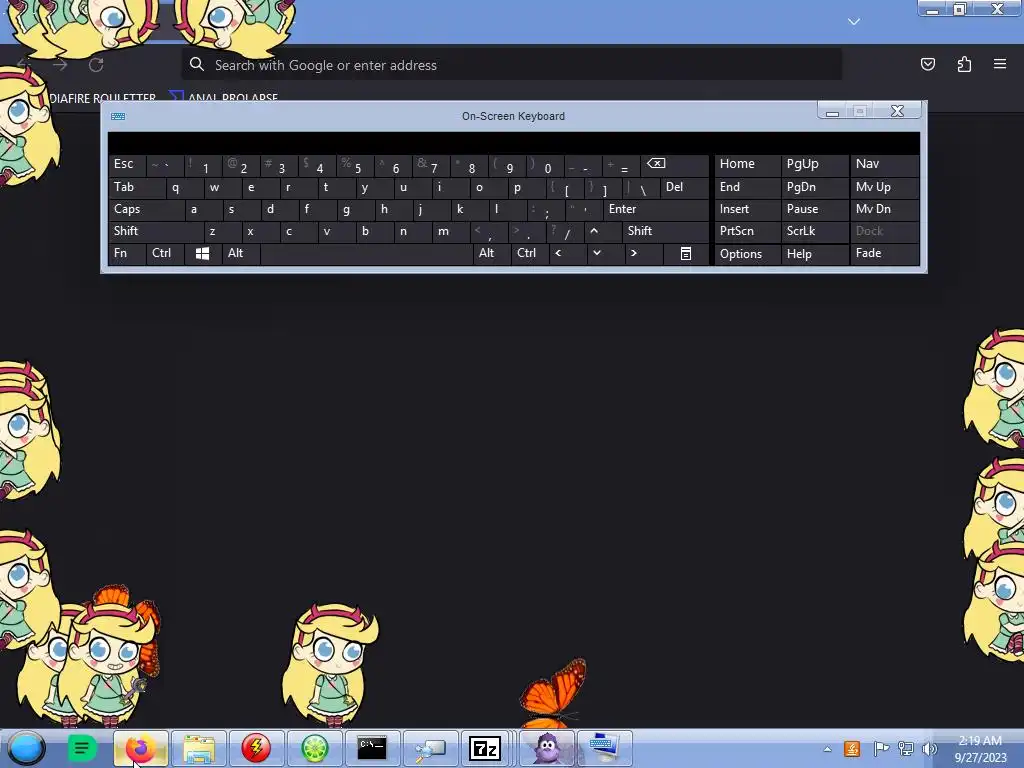Open the red lightning bolt taskbar app
The width and height of the screenshot is (1024, 768).
click(256, 748)
